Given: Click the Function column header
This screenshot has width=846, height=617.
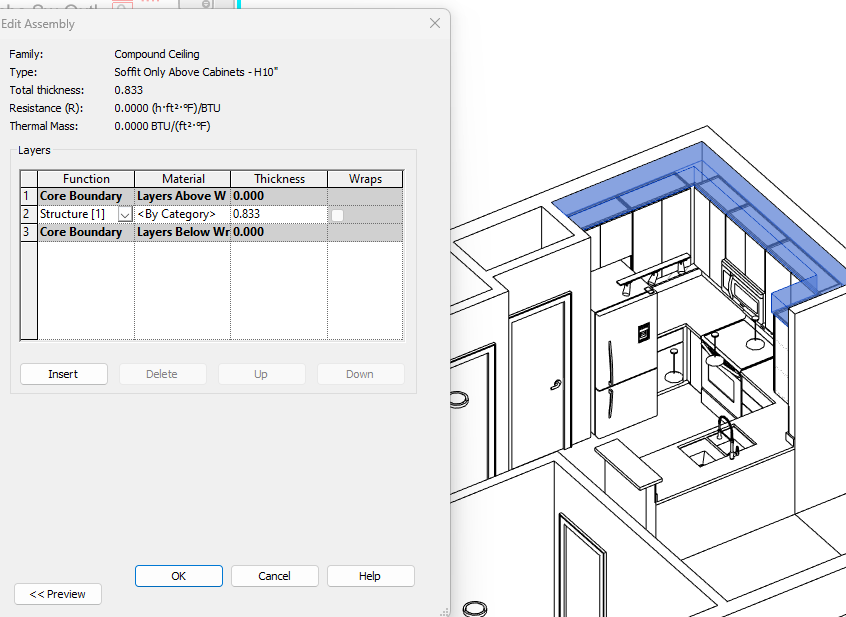Looking at the screenshot, I should click(86, 178).
